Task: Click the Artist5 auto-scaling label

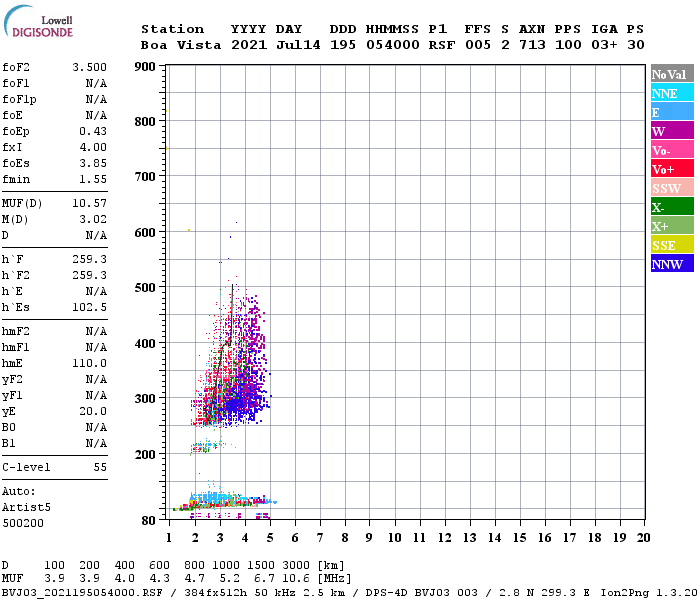Action: (x=26, y=508)
